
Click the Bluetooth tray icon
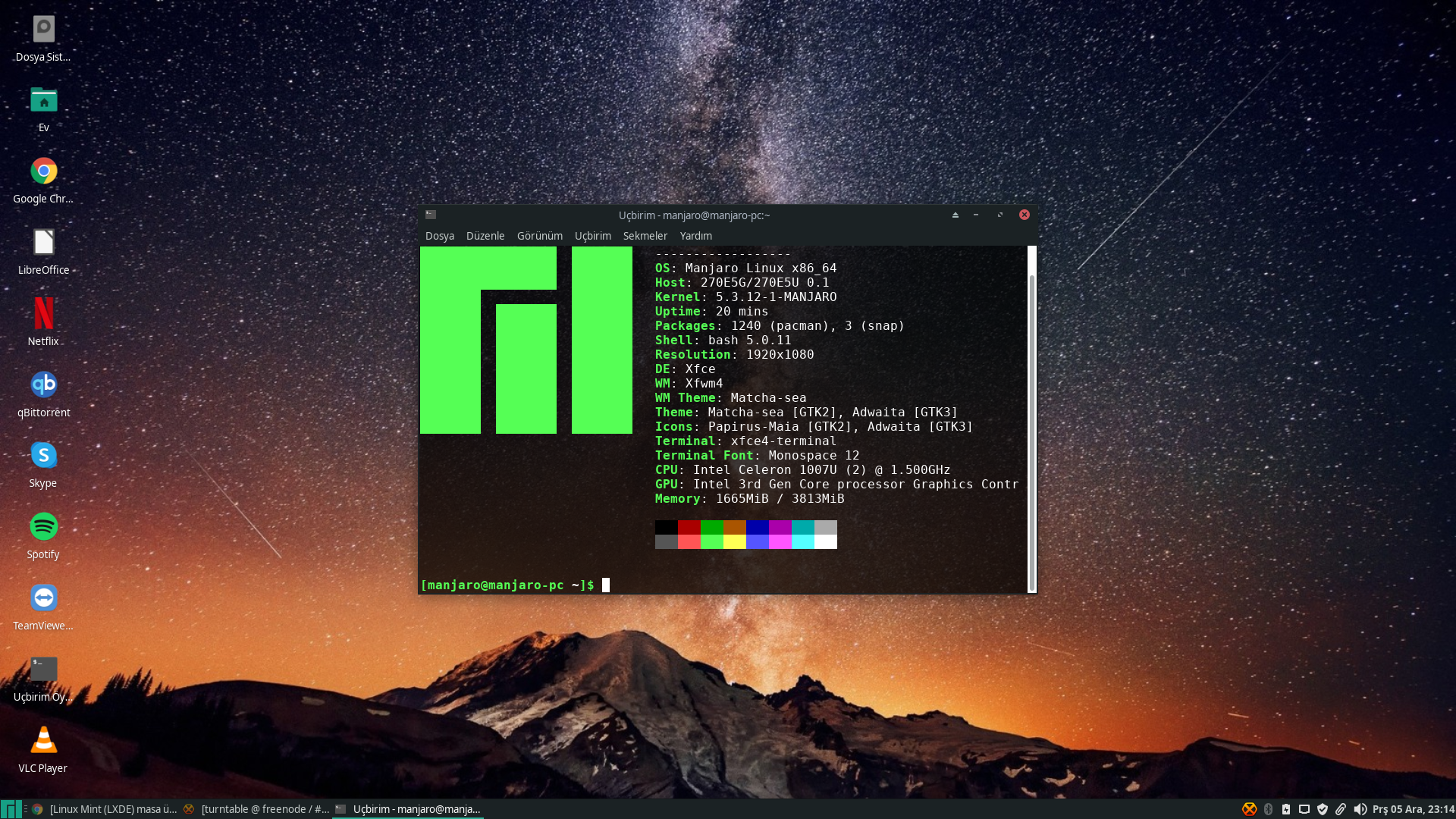1268,809
